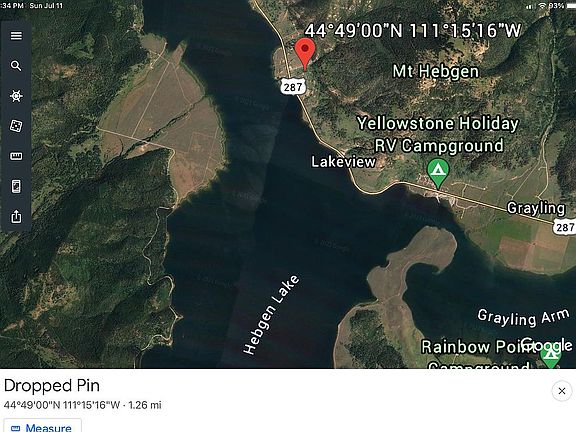Viewport: 576px width, 432px height.
Task: Tap the share icon in sidebar
Action: [16, 216]
